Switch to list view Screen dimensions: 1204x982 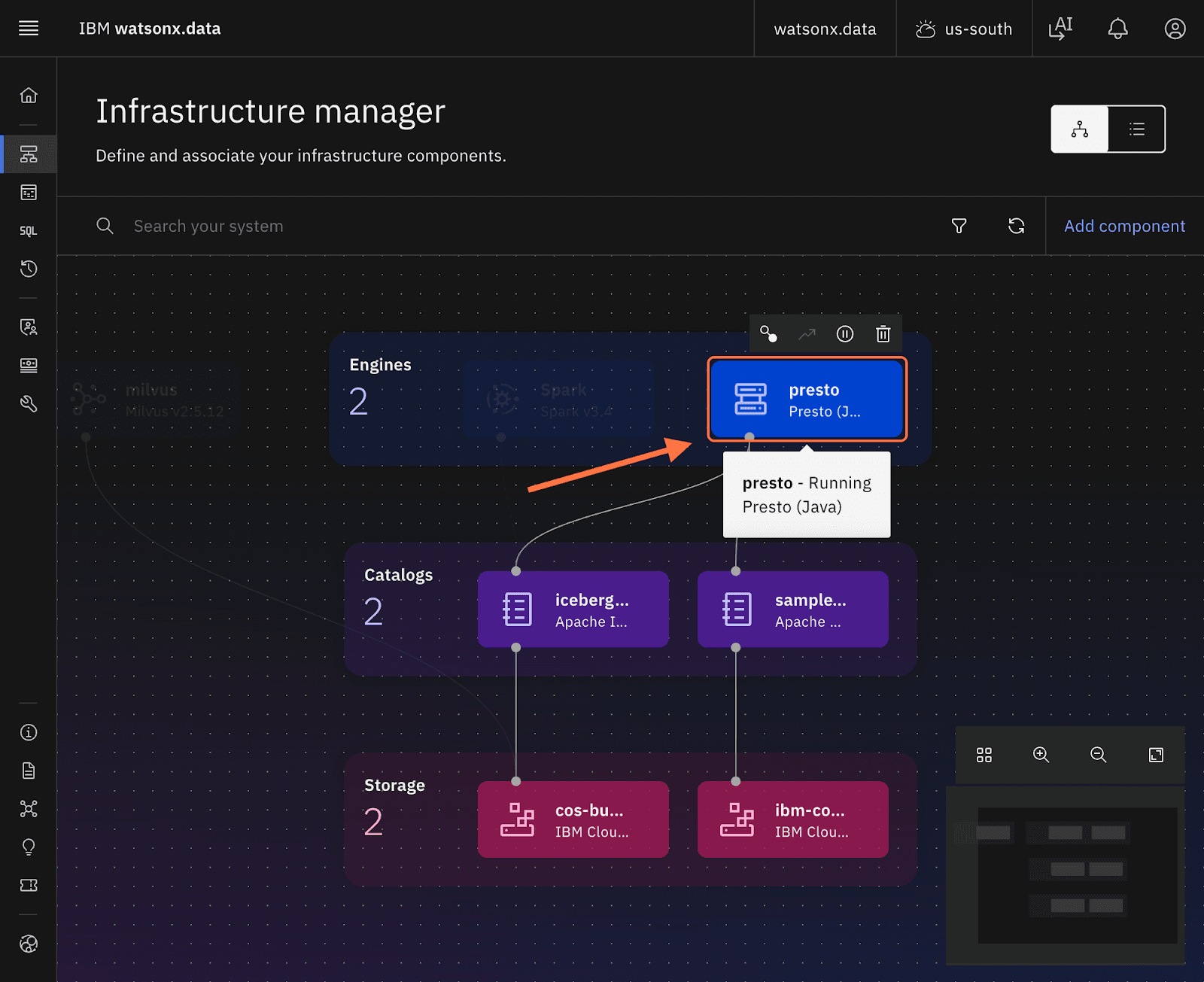click(x=1136, y=129)
